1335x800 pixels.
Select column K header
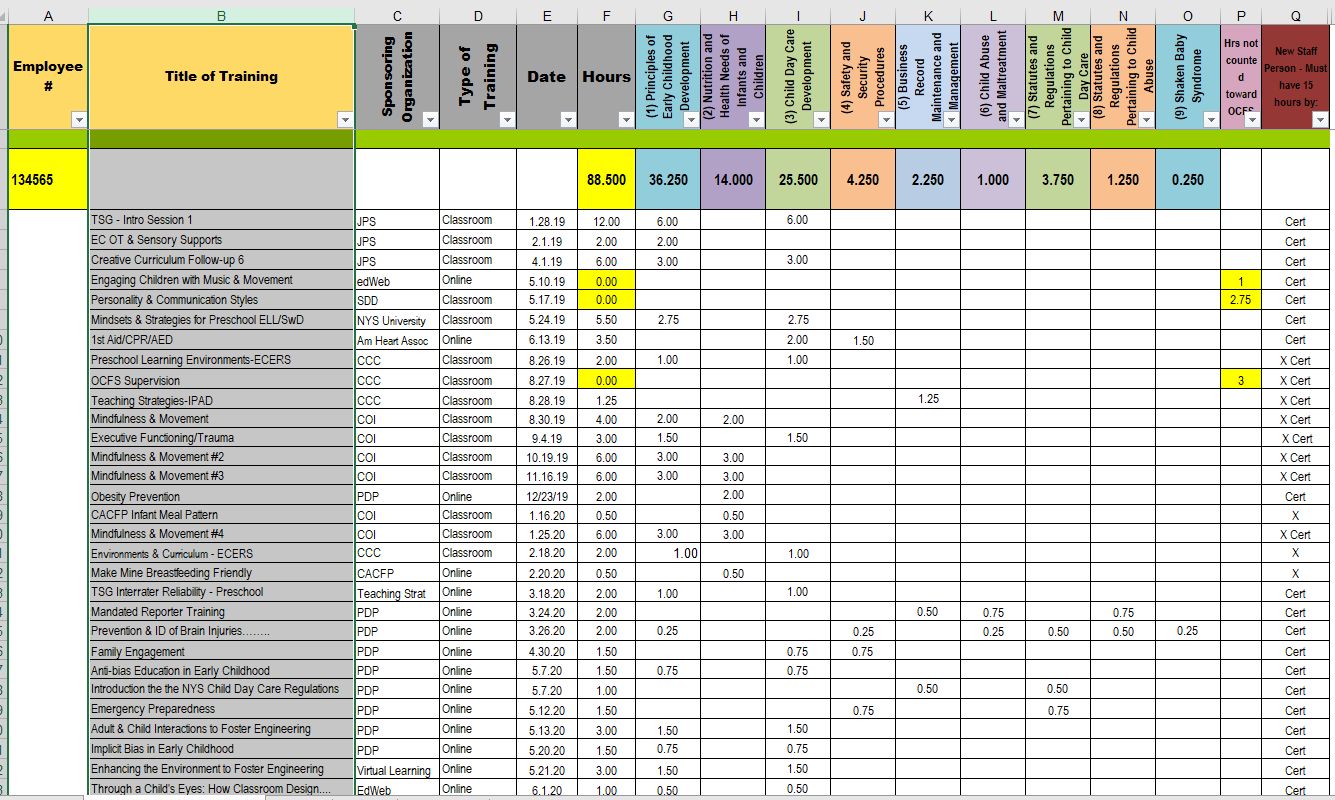tap(928, 15)
